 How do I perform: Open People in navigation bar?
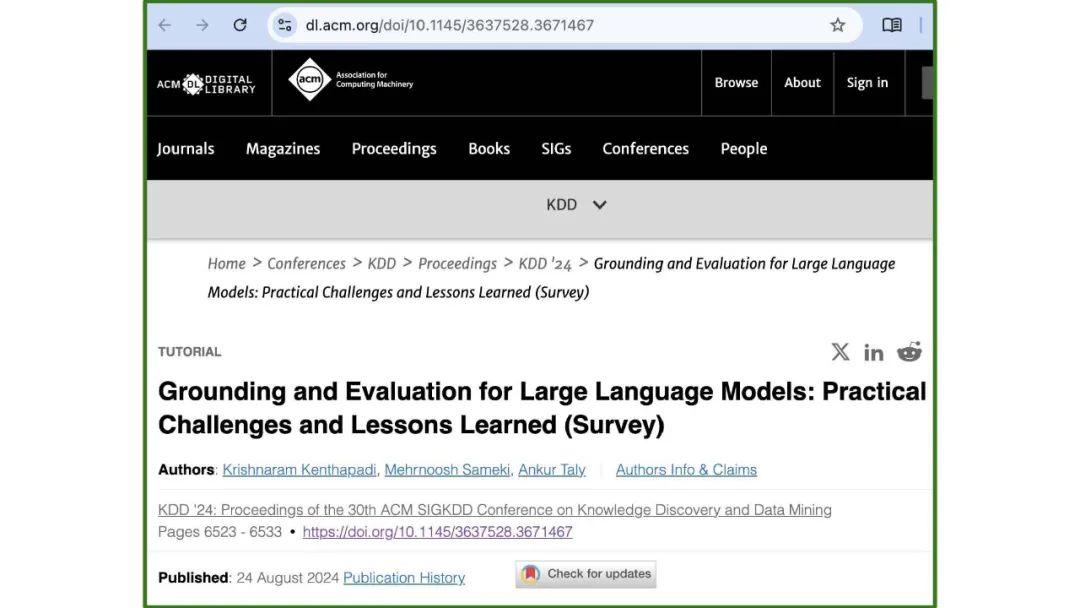point(744,149)
